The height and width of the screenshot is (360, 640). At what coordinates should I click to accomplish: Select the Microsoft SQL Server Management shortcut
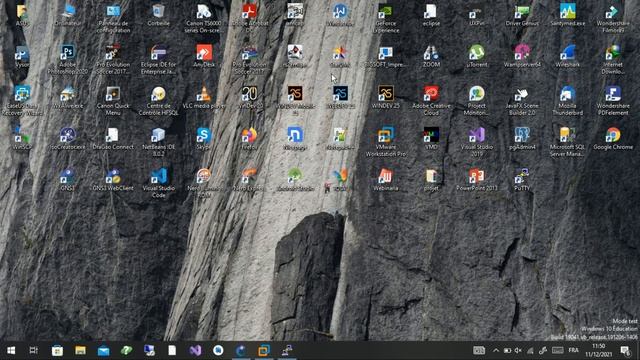pyautogui.click(x=567, y=142)
